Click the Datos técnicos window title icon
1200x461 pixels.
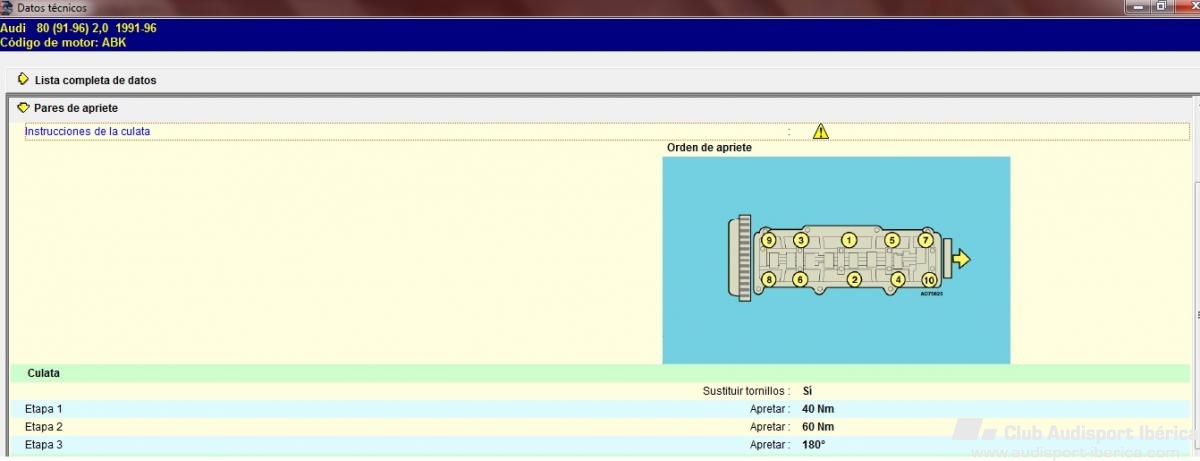pos(7,7)
